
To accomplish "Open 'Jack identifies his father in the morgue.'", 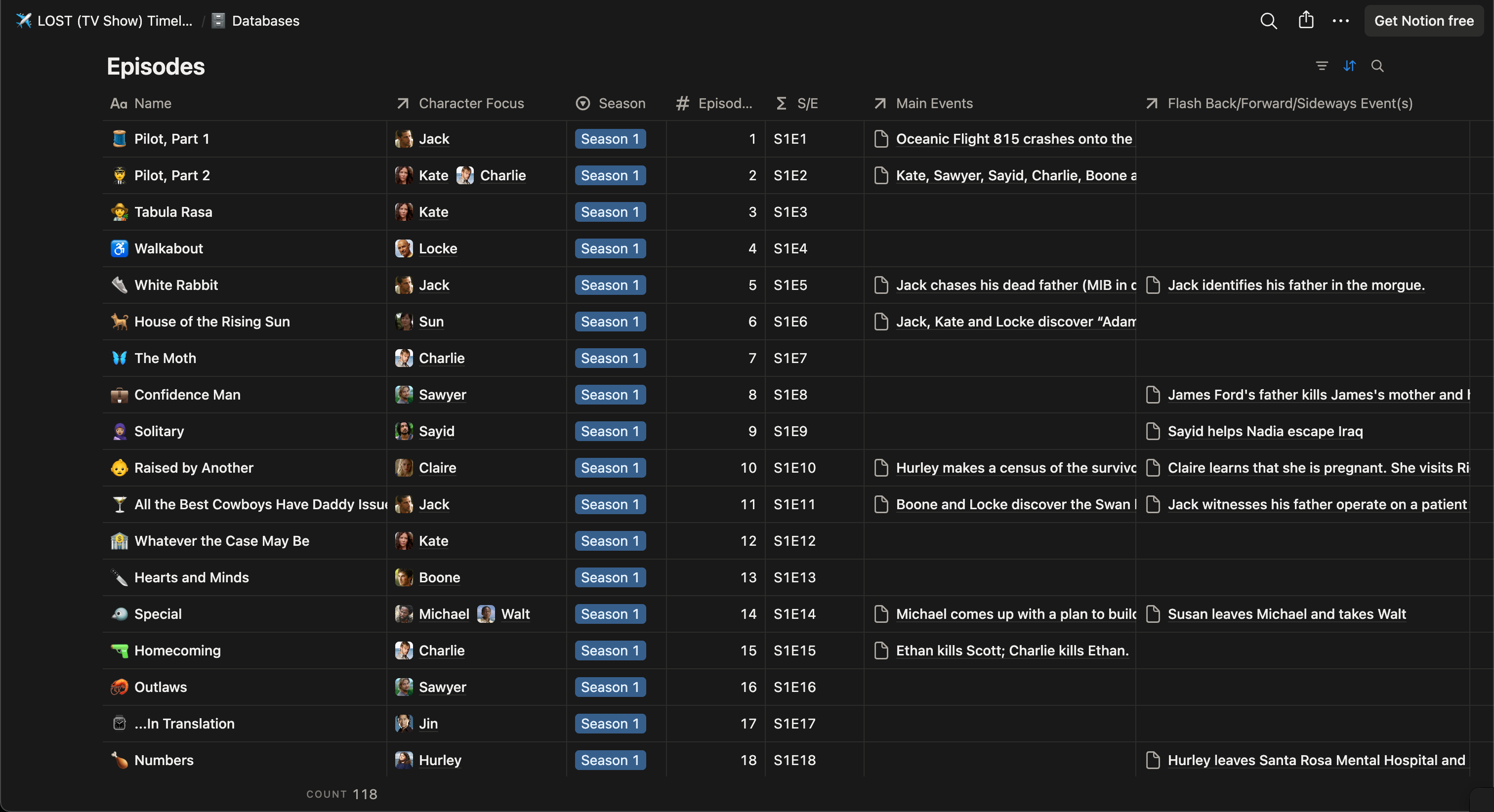I will (x=1296, y=285).
